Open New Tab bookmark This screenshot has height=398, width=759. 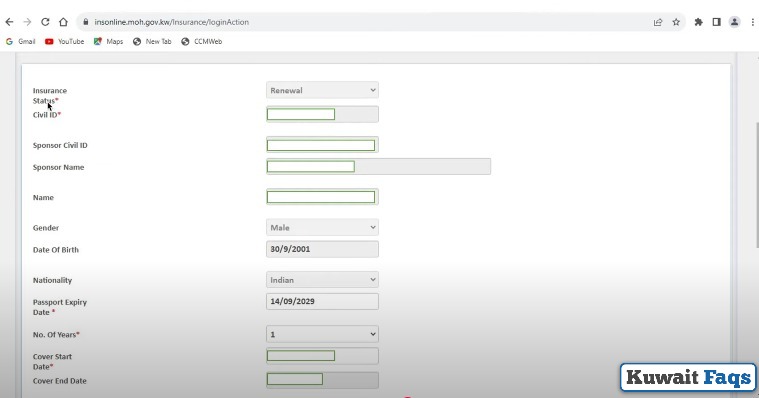tap(152, 42)
